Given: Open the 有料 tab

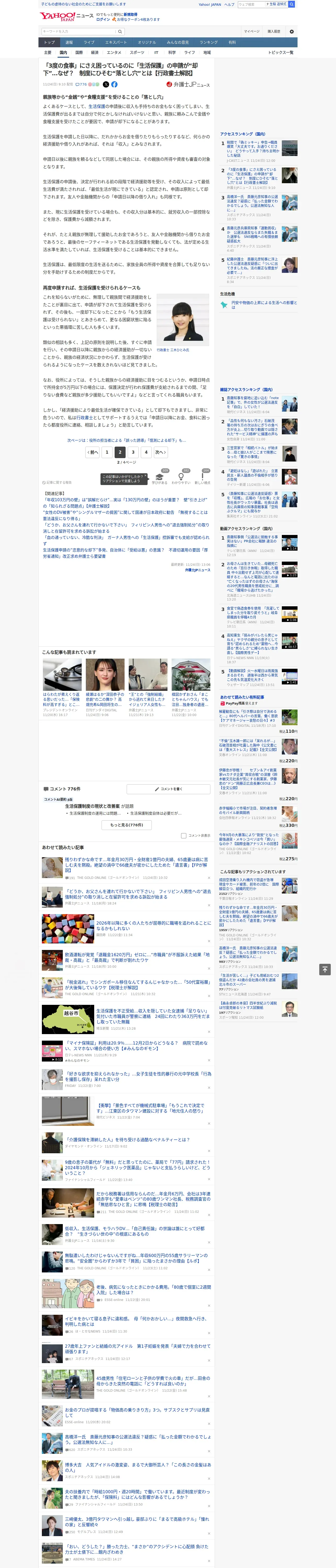Looking at the screenshot, I should click(232, 43).
